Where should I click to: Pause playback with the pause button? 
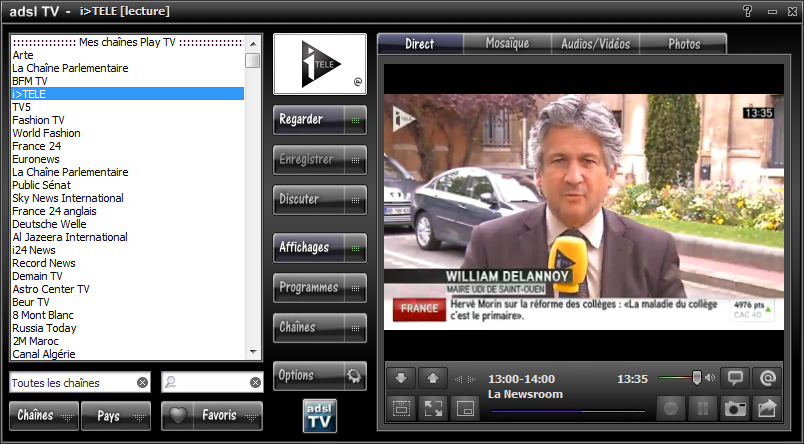tap(703, 408)
